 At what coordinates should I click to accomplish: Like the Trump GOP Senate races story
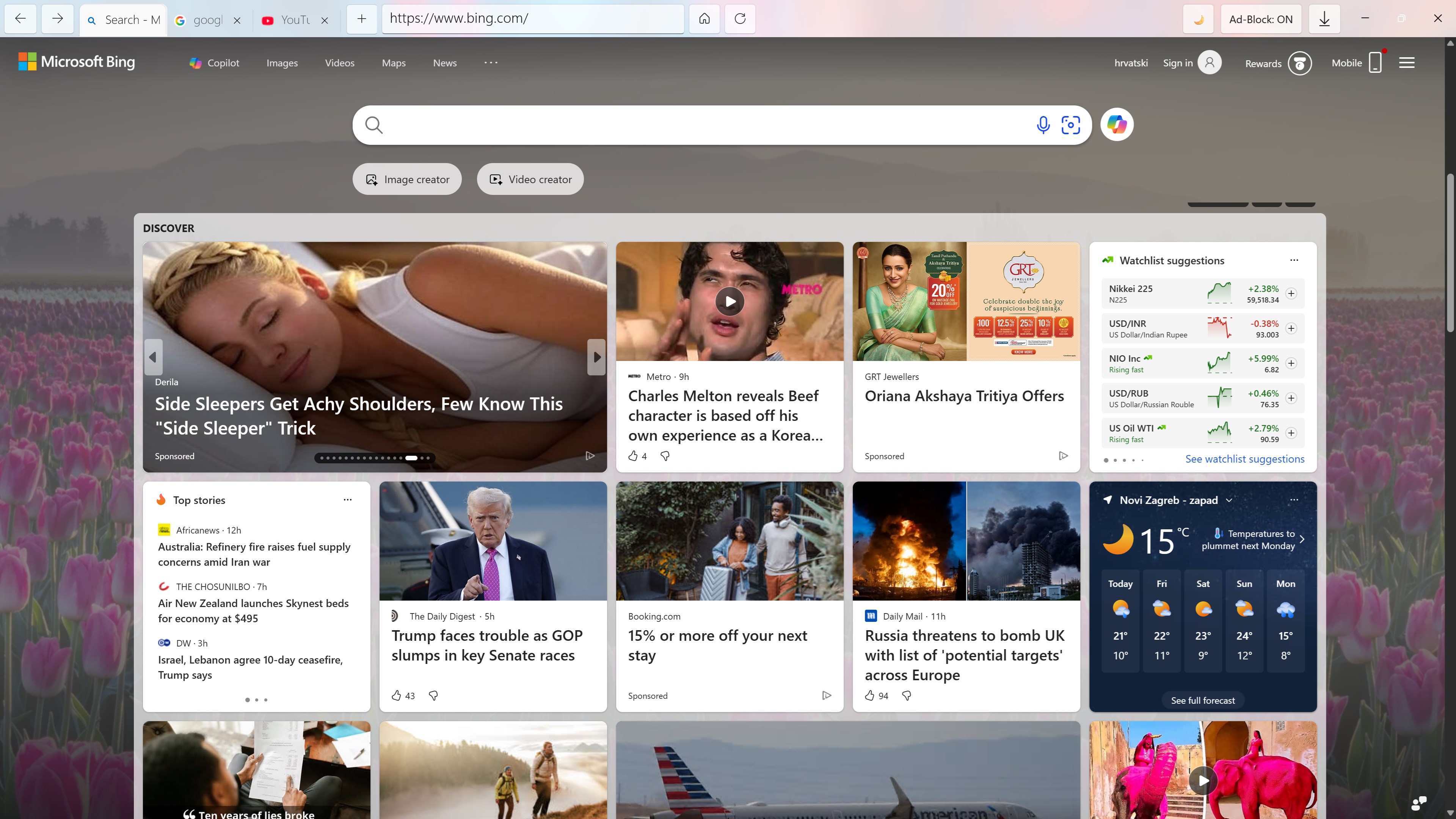pyautogui.click(x=396, y=695)
